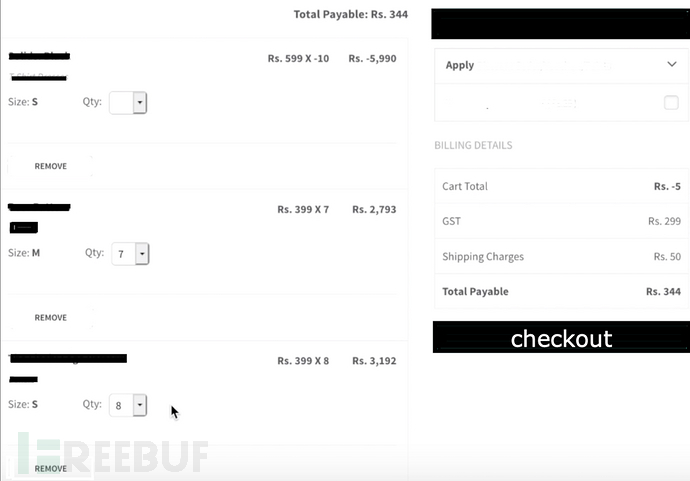
Task: Click the dropdown arrow beside quantity 8
Action: click(x=139, y=405)
